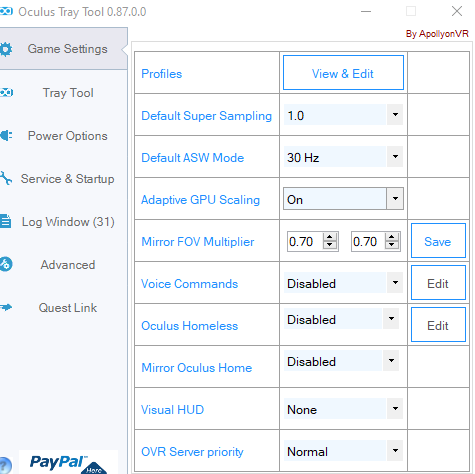Click the second Mirror FOV 0.70 field
This screenshot has width=475, height=474.
tap(368, 241)
